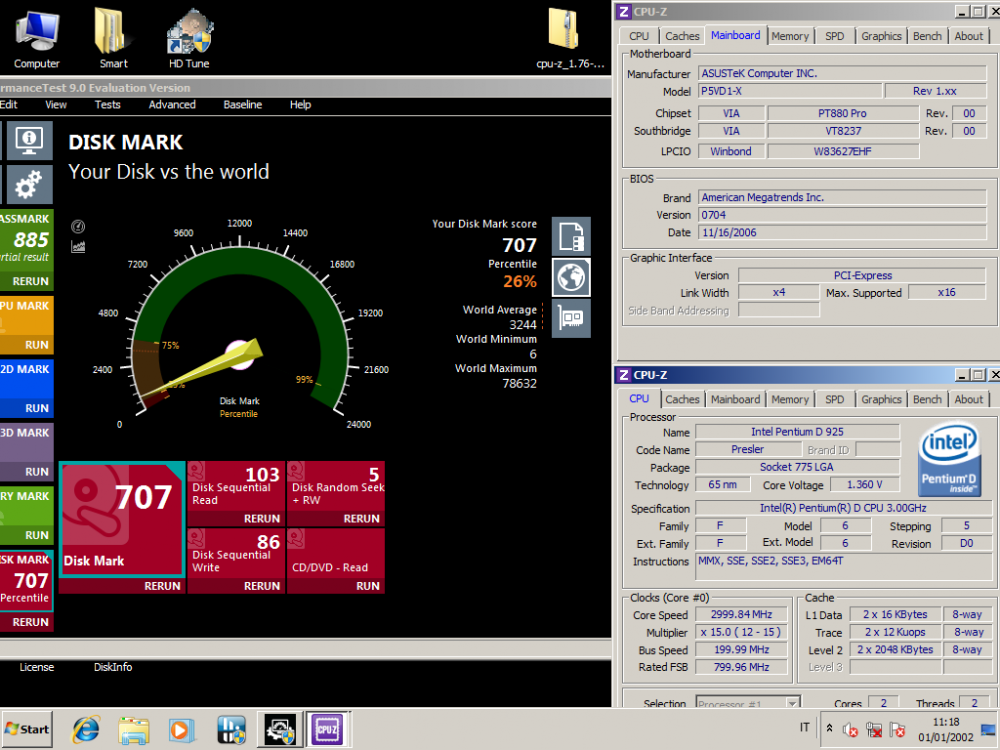Rerun the Disk Sequential Read test
1000x750 pixels.
(262, 519)
